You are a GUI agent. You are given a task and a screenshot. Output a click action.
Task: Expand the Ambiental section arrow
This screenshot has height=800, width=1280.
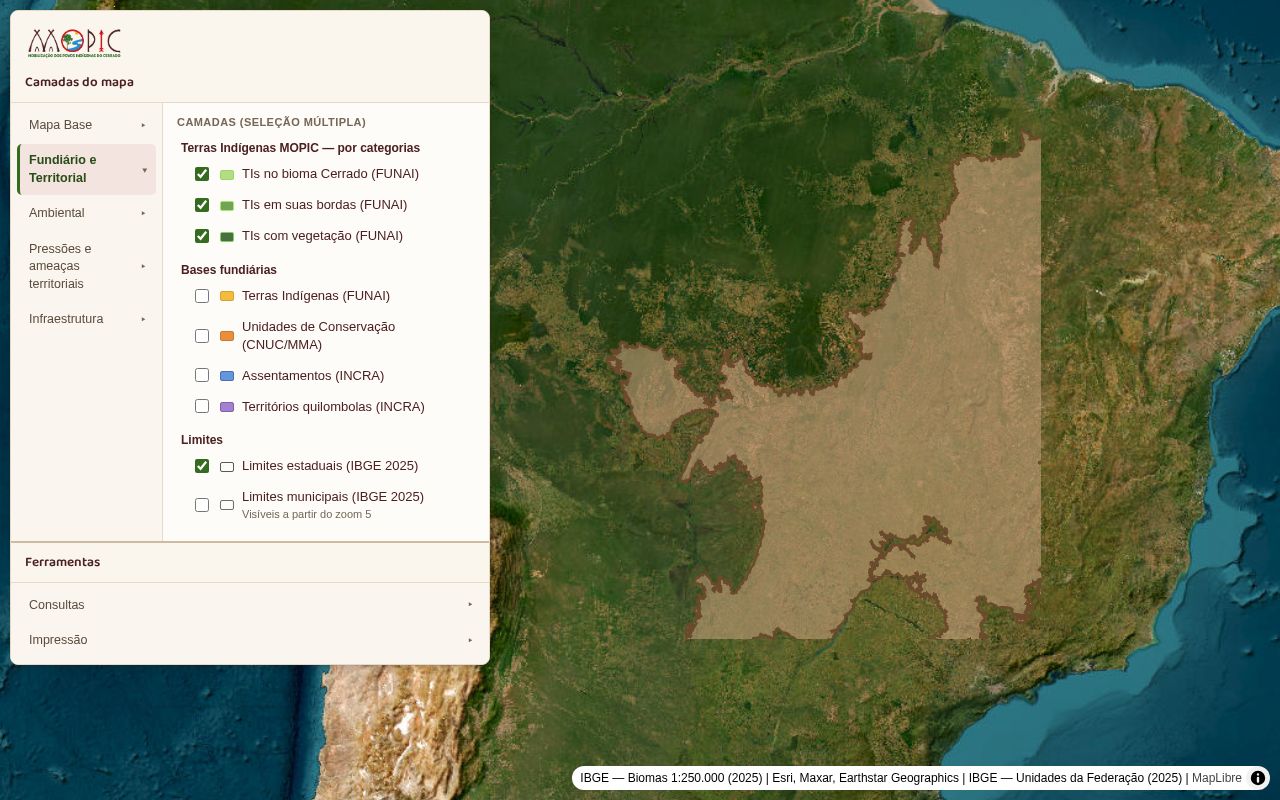coord(143,213)
